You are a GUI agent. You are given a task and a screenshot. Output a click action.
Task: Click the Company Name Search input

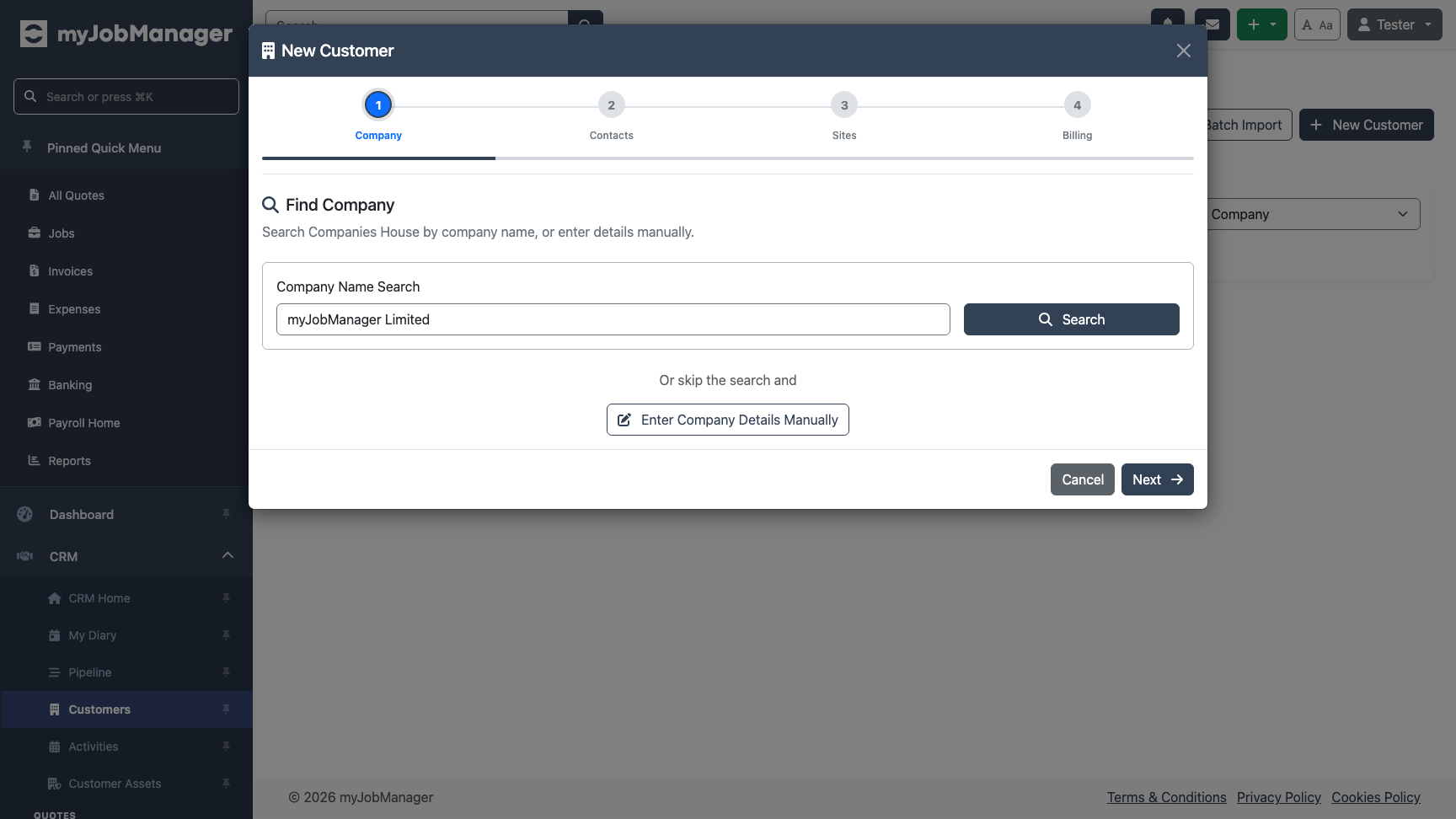point(613,319)
